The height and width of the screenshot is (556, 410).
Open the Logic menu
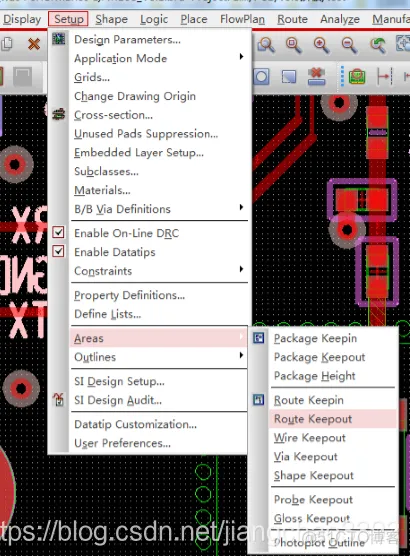point(154,19)
